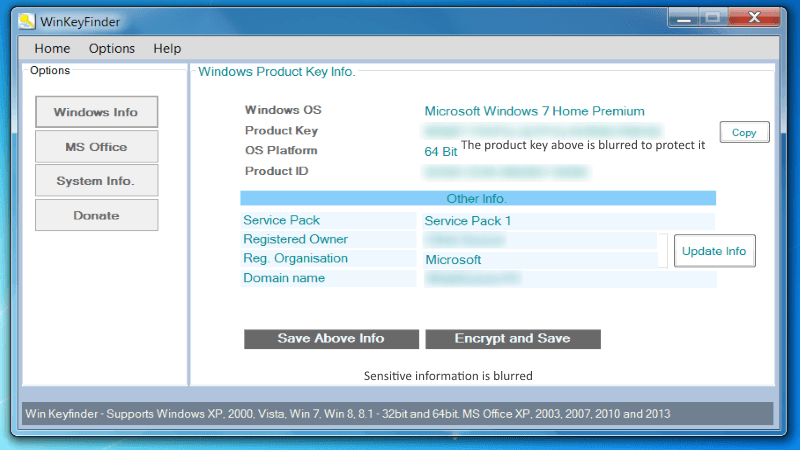Switch to the MS Office section
Viewport: 800px width, 450px height.
(x=96, y=147)
